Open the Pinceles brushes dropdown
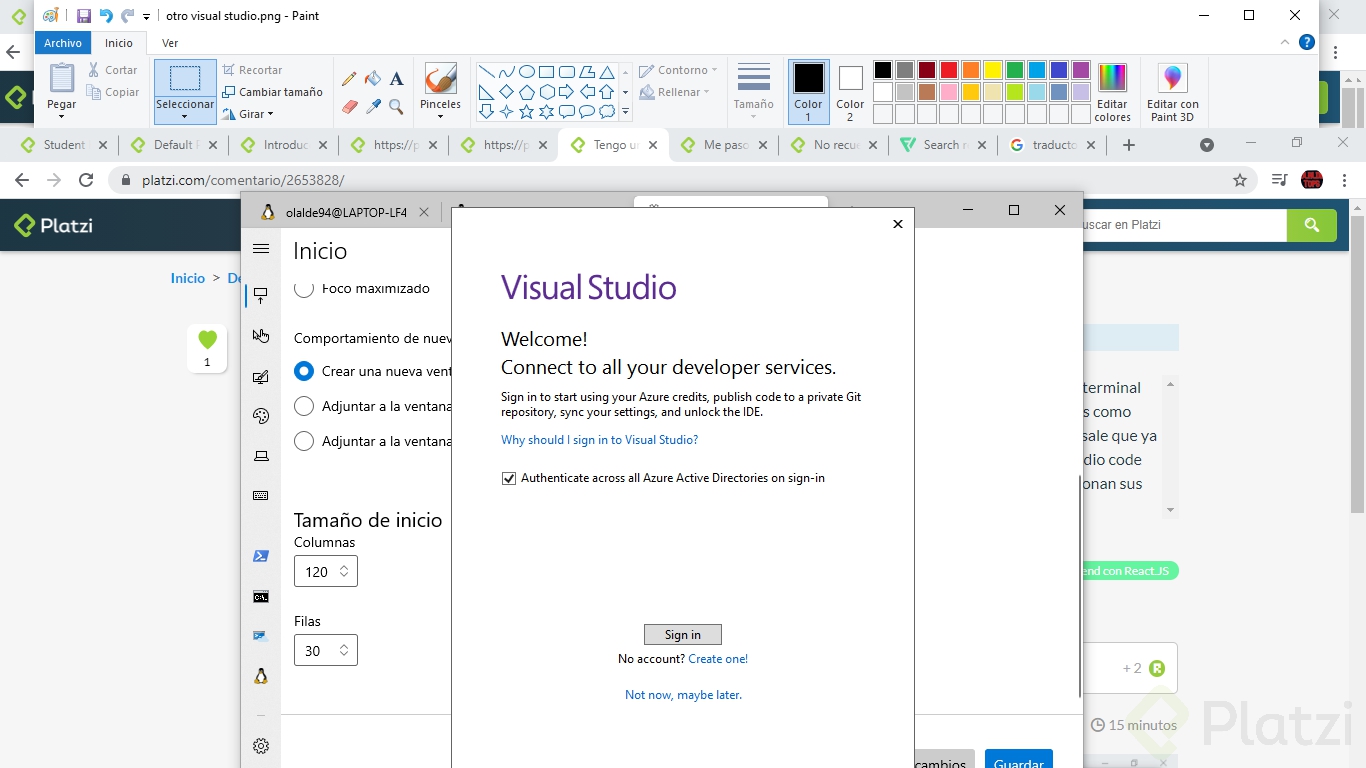 coord(440,116)
